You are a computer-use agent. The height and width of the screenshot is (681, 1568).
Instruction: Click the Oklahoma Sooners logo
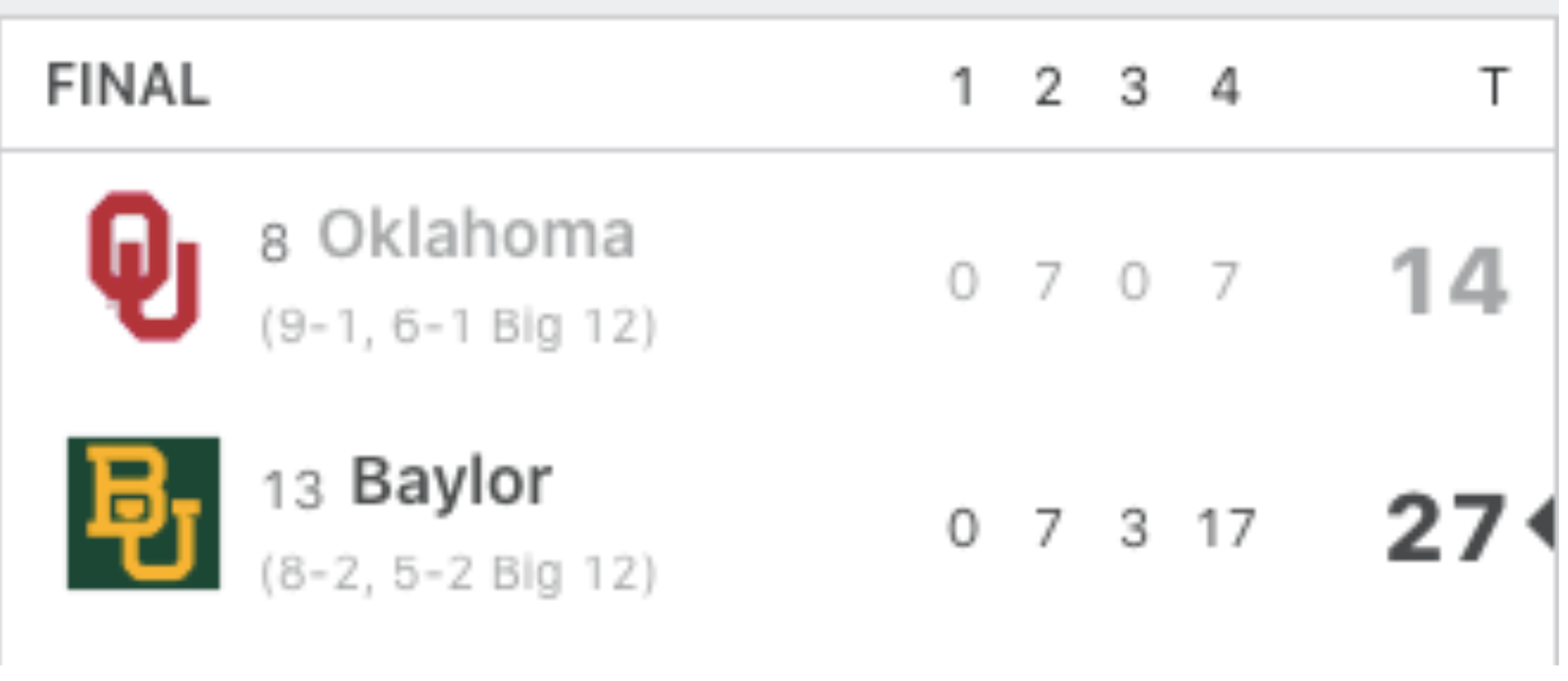pyautogui.click(x=144, y=266)
